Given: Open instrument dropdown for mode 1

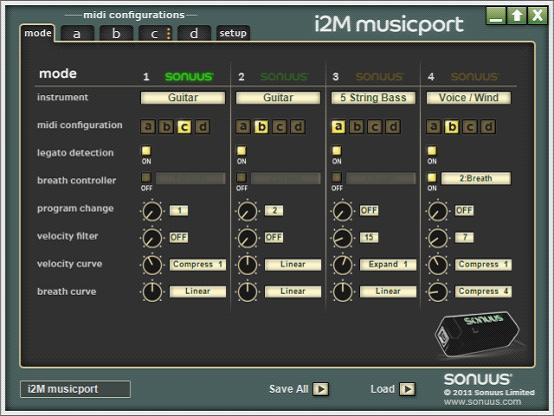Looking at the screenshot, I should 183,98.
